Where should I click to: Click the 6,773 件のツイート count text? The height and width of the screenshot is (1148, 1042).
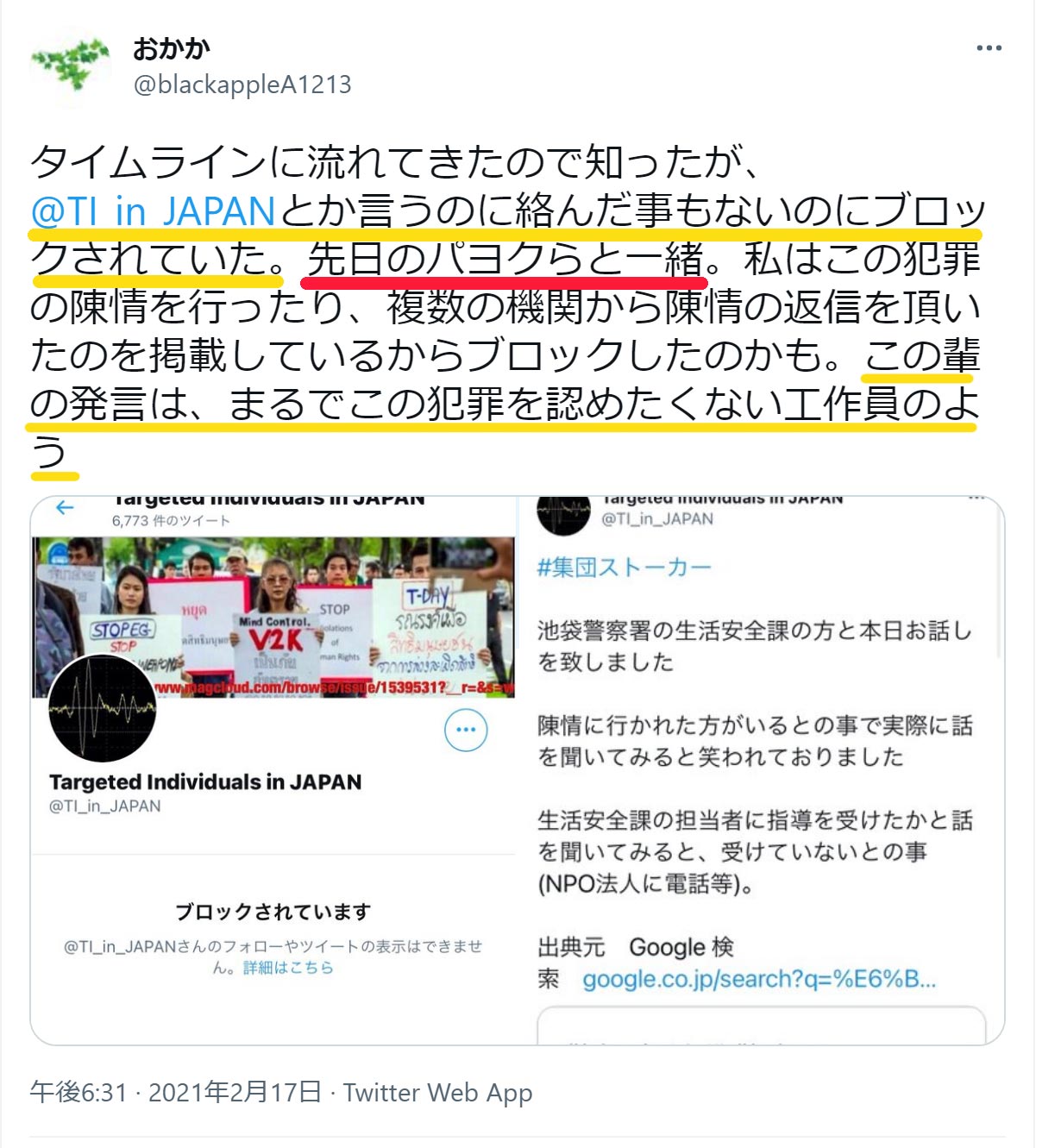click(x=171, y=521)
